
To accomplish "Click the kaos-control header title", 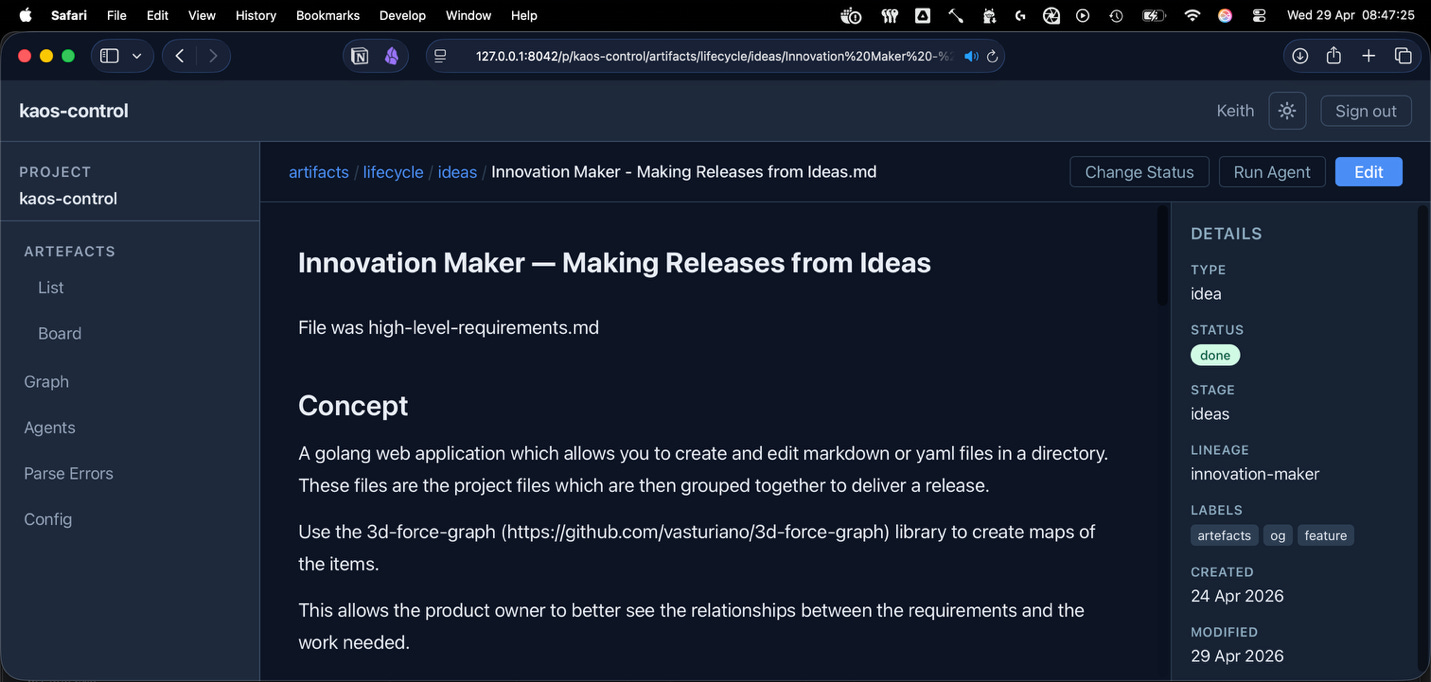I will [74, 111].
